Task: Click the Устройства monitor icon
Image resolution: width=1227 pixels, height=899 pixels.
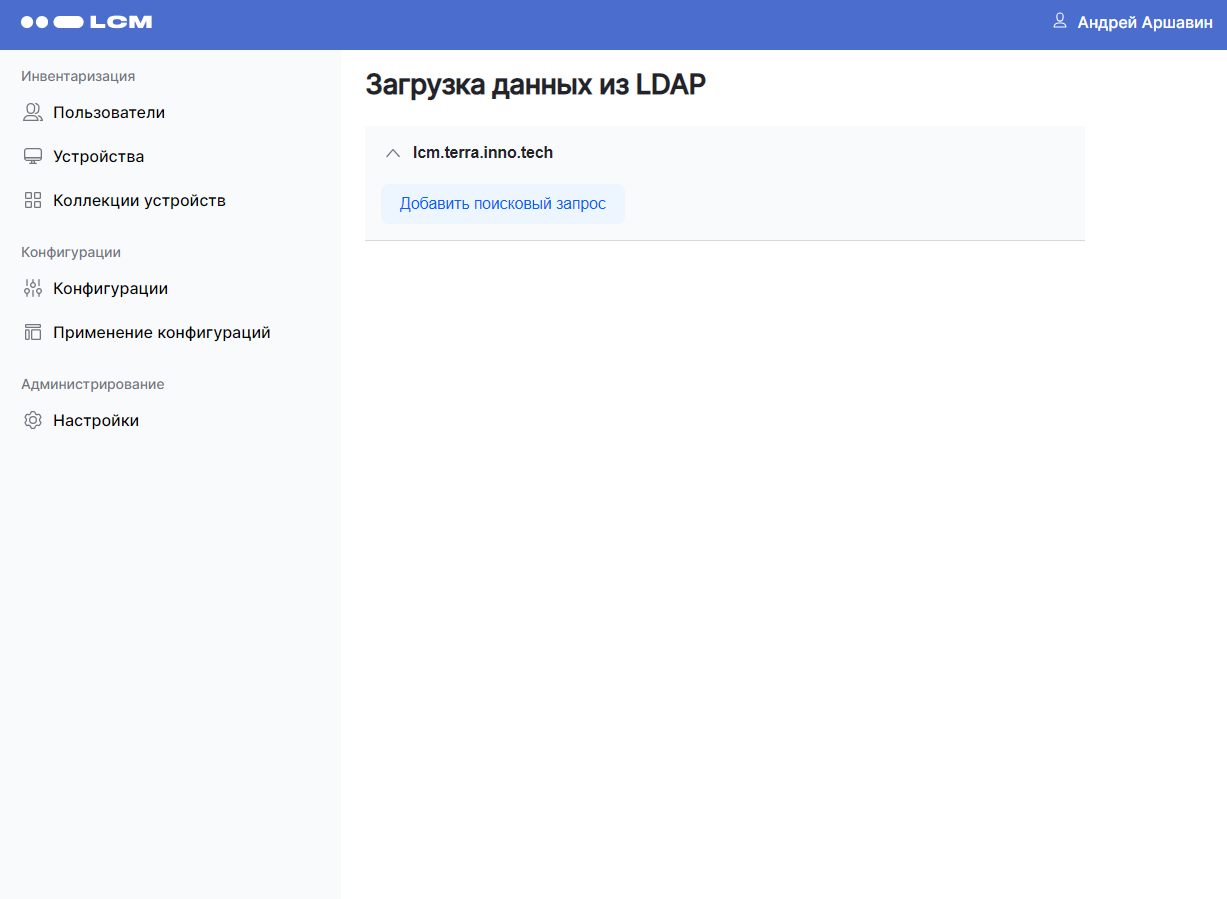Action: click(x=31, y=156)
